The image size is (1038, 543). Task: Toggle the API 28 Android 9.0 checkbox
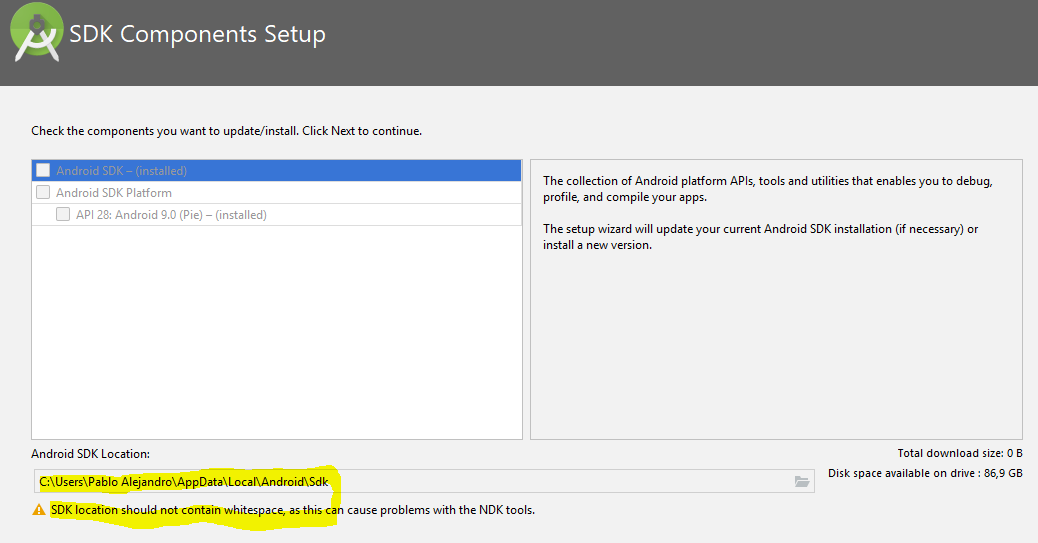(x=63, y=214)
